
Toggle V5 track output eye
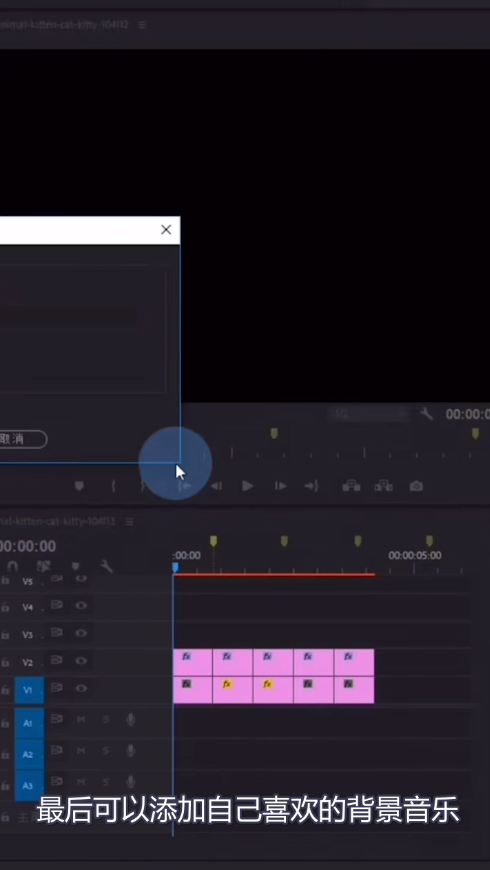coord(82,579)
